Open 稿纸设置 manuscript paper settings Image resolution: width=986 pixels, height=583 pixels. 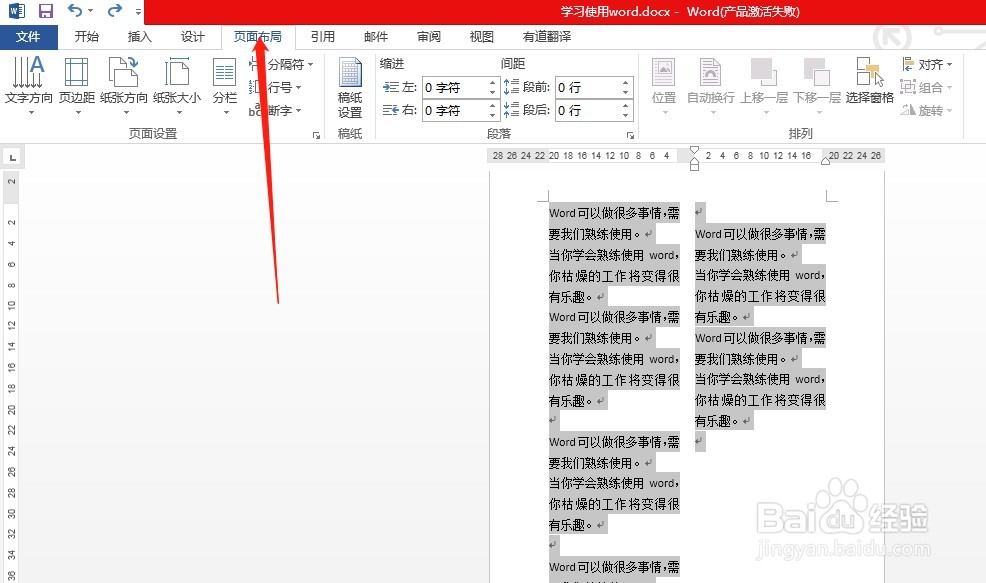click(x=350, y=90)
